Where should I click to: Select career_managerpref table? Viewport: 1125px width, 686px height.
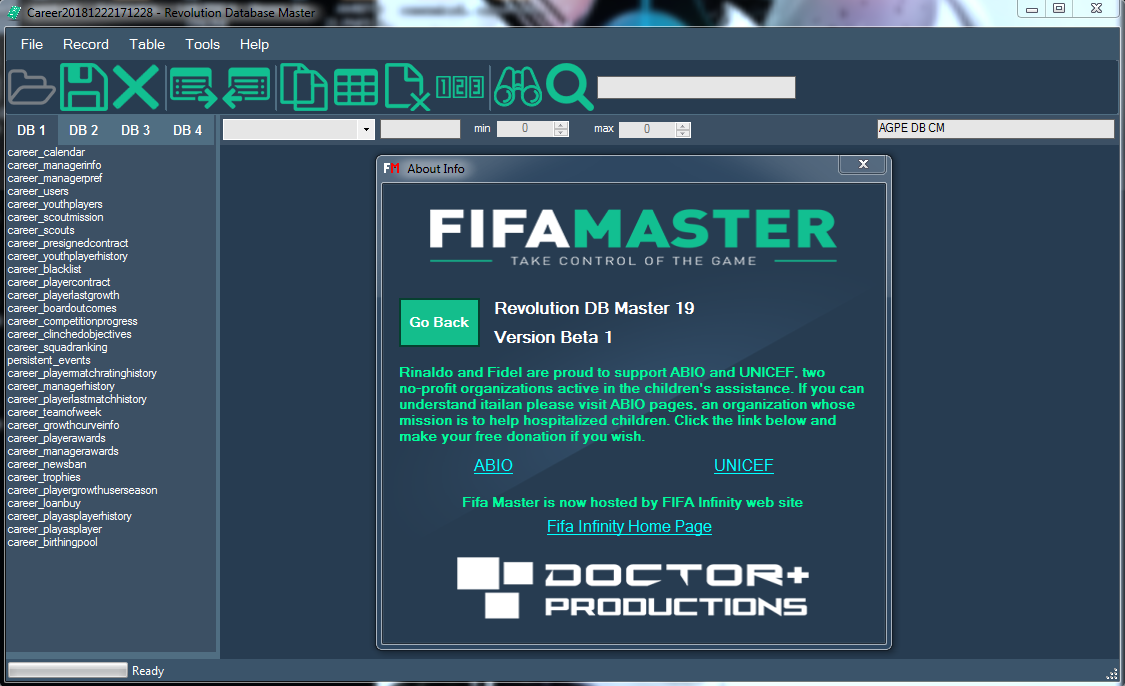(x=55, y=178)
